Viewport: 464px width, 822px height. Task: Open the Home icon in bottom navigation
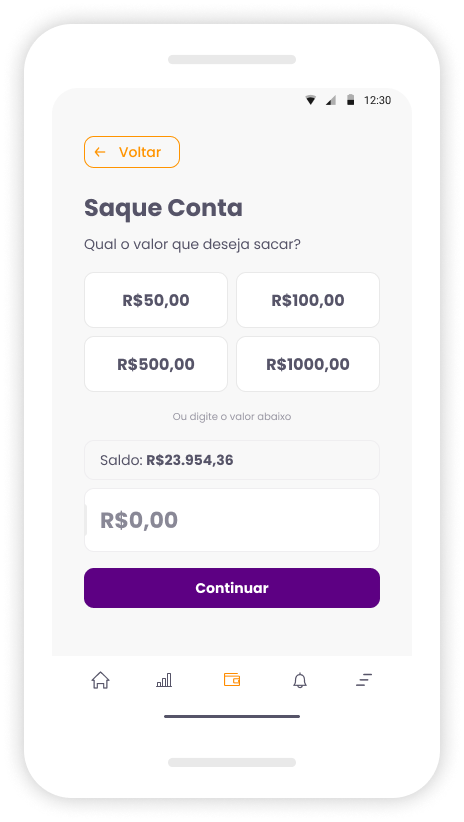[100, 680]
